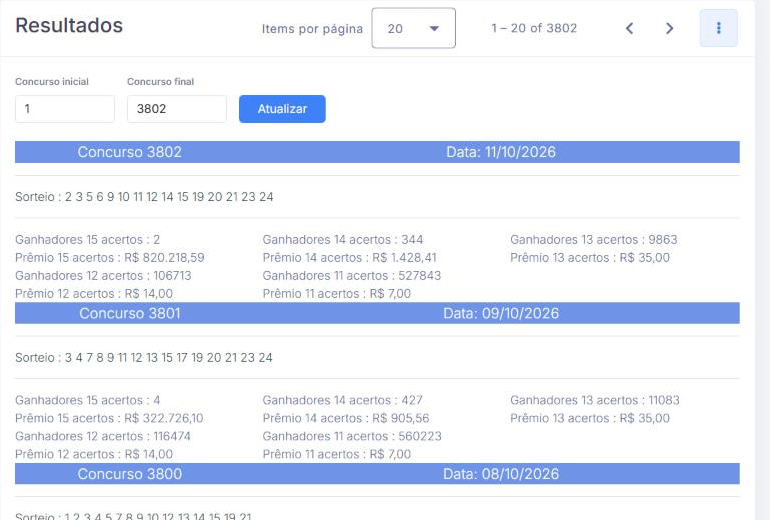Click the '1 – 20 of 3802' range label
Image resolution: width=770 pixels, height=520 pixels.
(x=534, y=28)
